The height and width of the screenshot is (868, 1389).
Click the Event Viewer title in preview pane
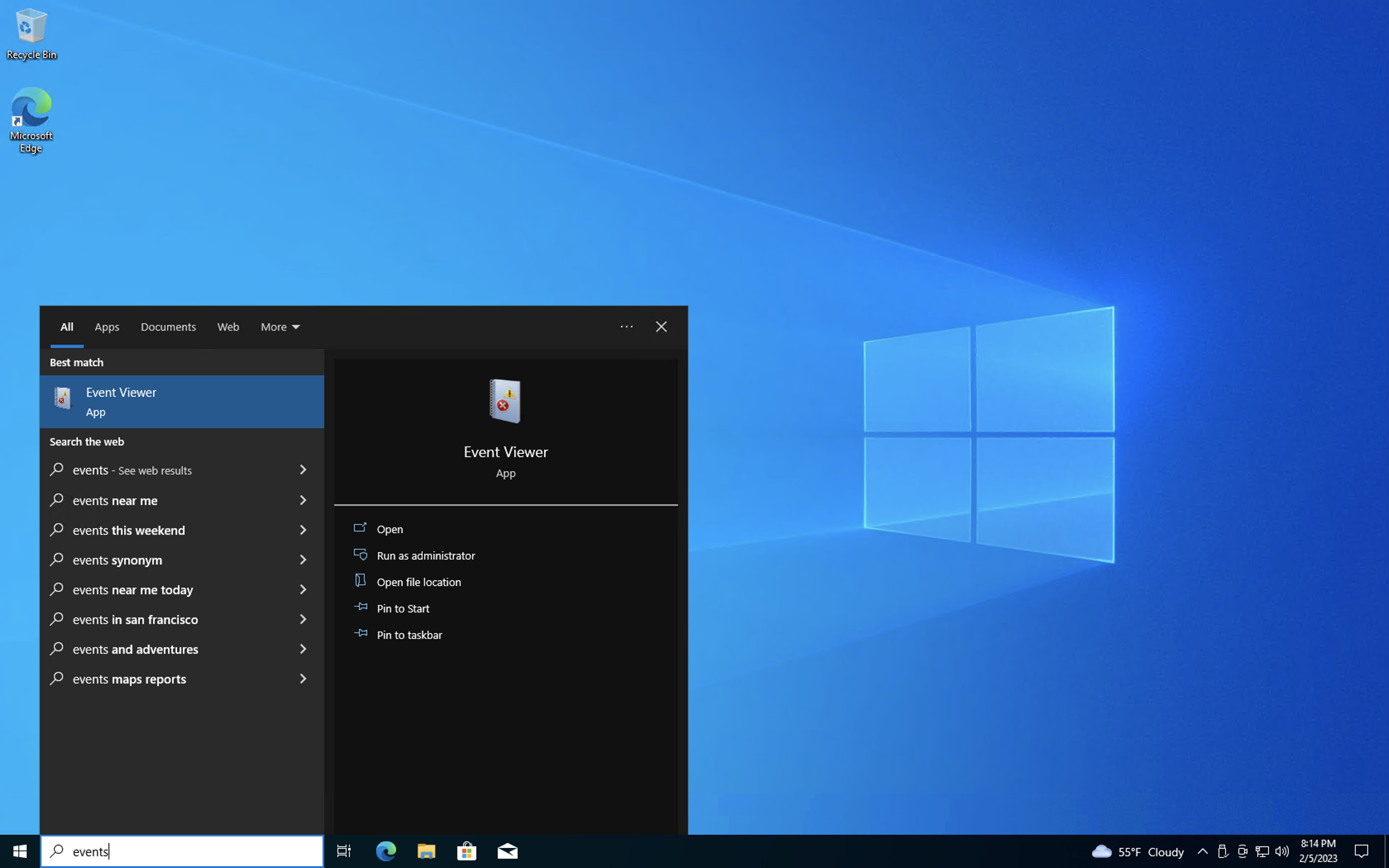pos(505,452)
